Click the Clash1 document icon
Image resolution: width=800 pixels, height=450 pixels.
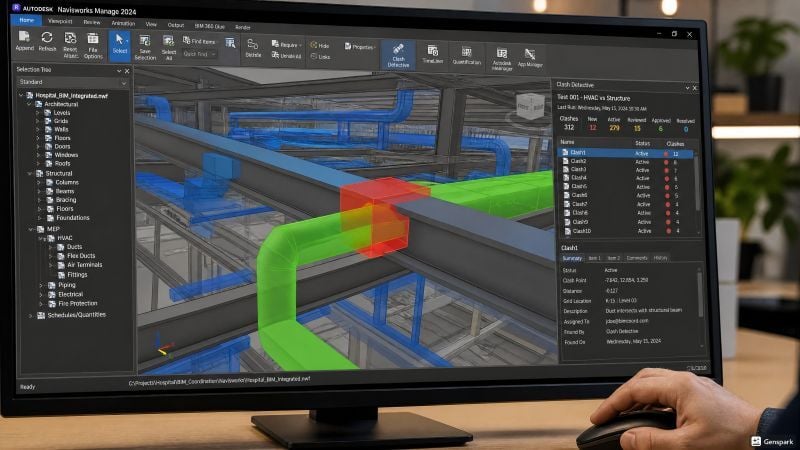tap(565, 153)
